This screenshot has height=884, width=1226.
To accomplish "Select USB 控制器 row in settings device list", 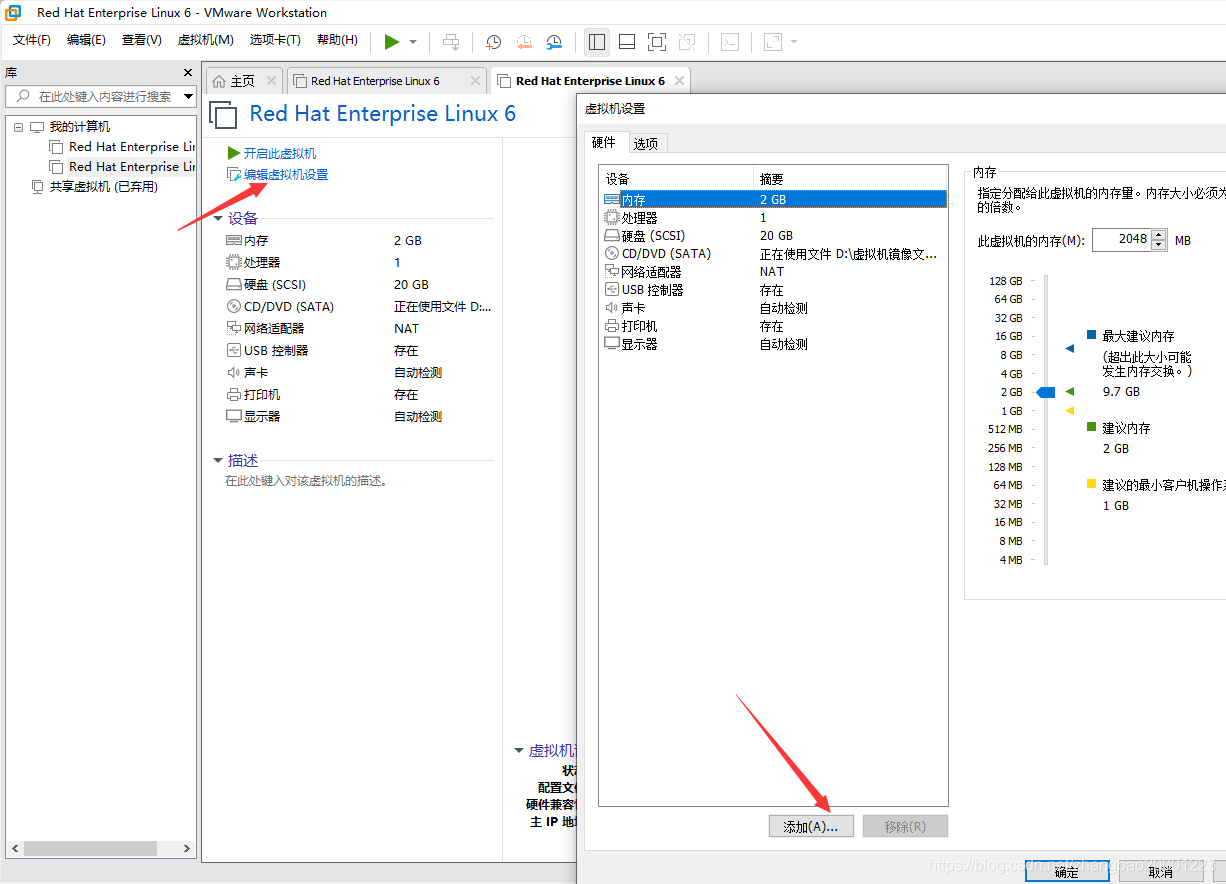I will (774, 290).
